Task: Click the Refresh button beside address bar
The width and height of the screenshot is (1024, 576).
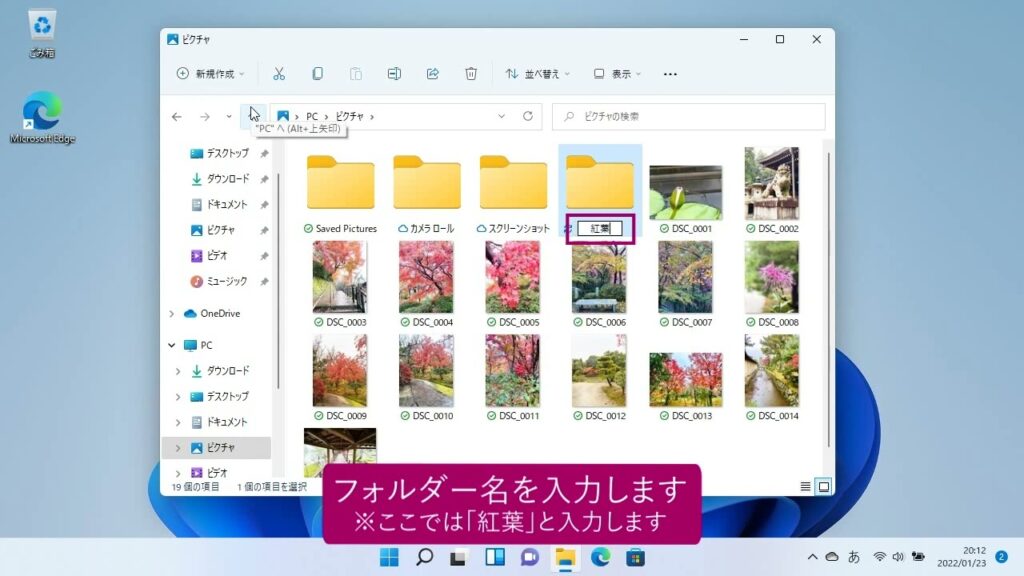Action: (x=528, y=117)
